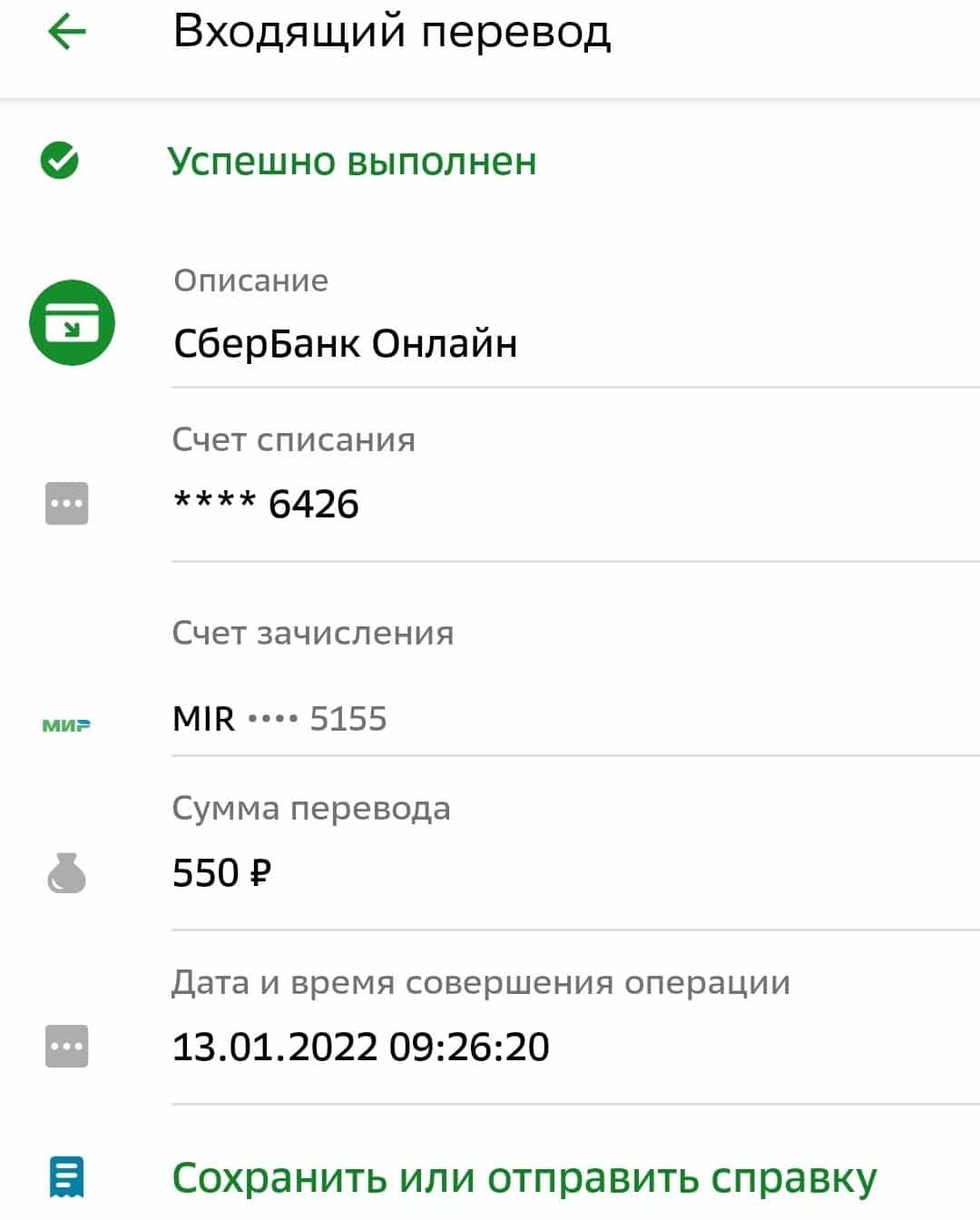This screenshot has width=980, height=1220.
Task: Click the gray dots icon beside Счет списания
Action: point(67,503)
